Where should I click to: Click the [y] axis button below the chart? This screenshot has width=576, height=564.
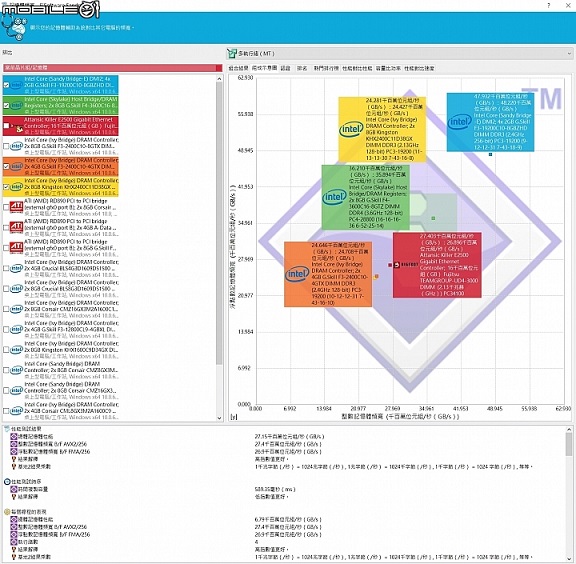(x=234, y=417)
